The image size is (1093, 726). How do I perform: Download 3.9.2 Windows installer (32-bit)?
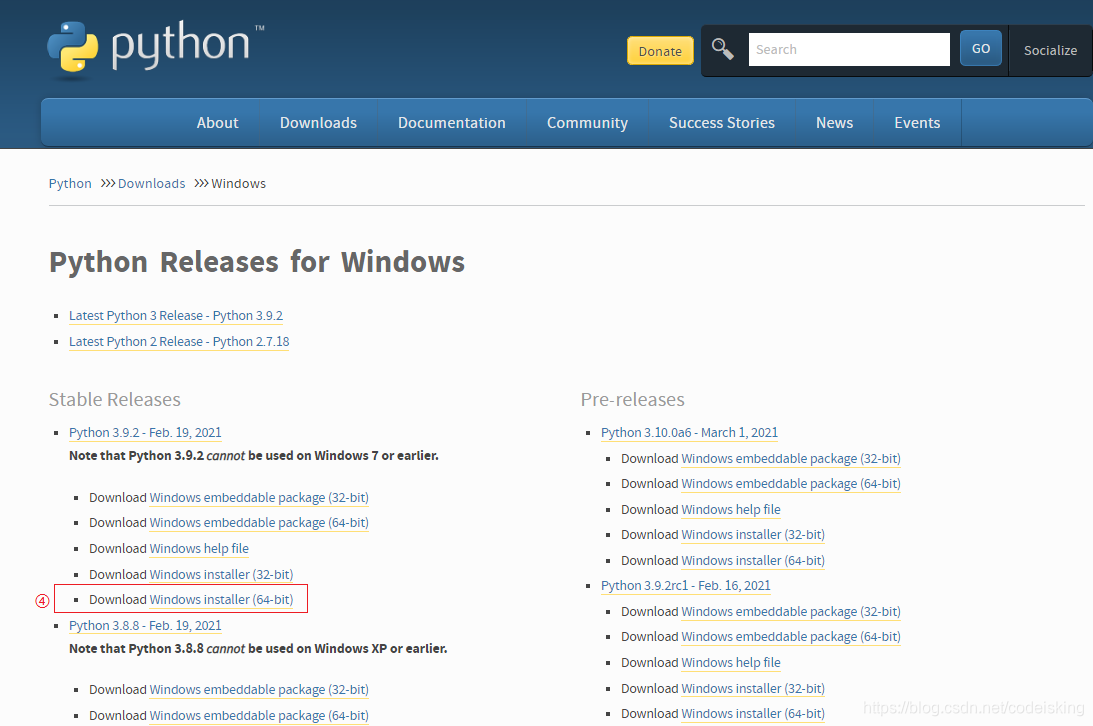click(x=221, y=574)
